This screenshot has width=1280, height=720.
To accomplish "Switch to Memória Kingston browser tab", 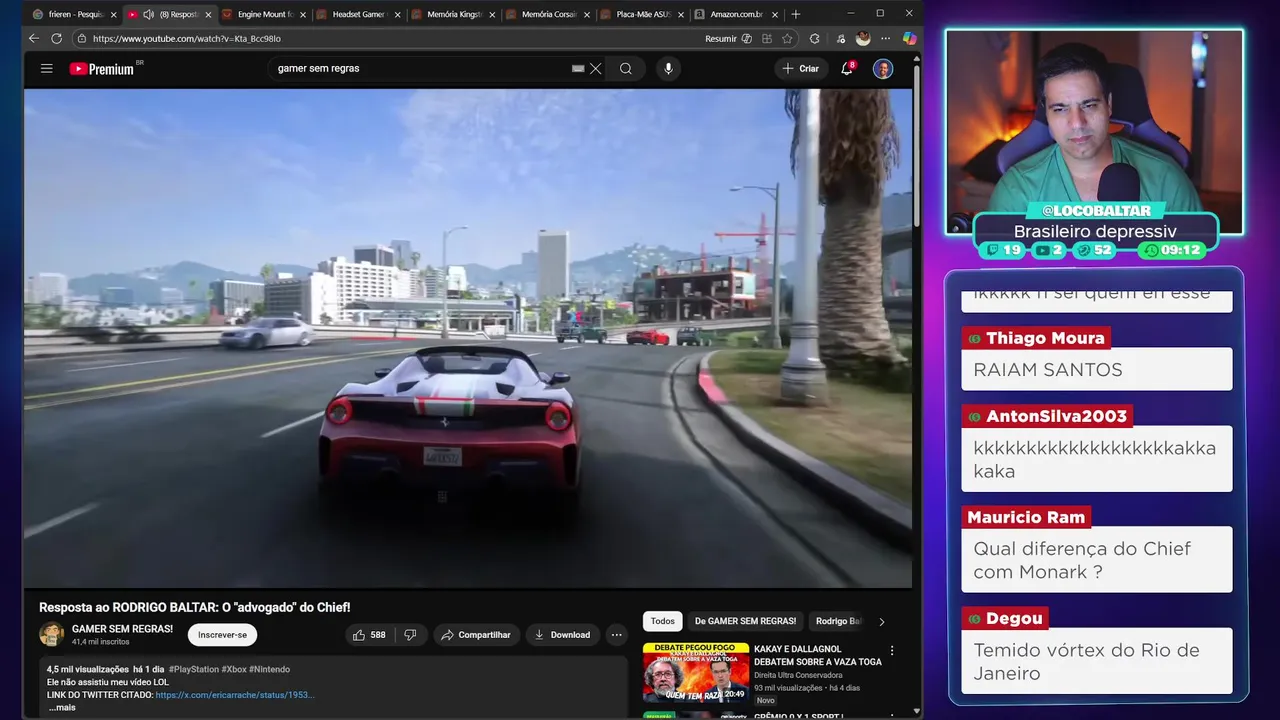I will point(452,14).
